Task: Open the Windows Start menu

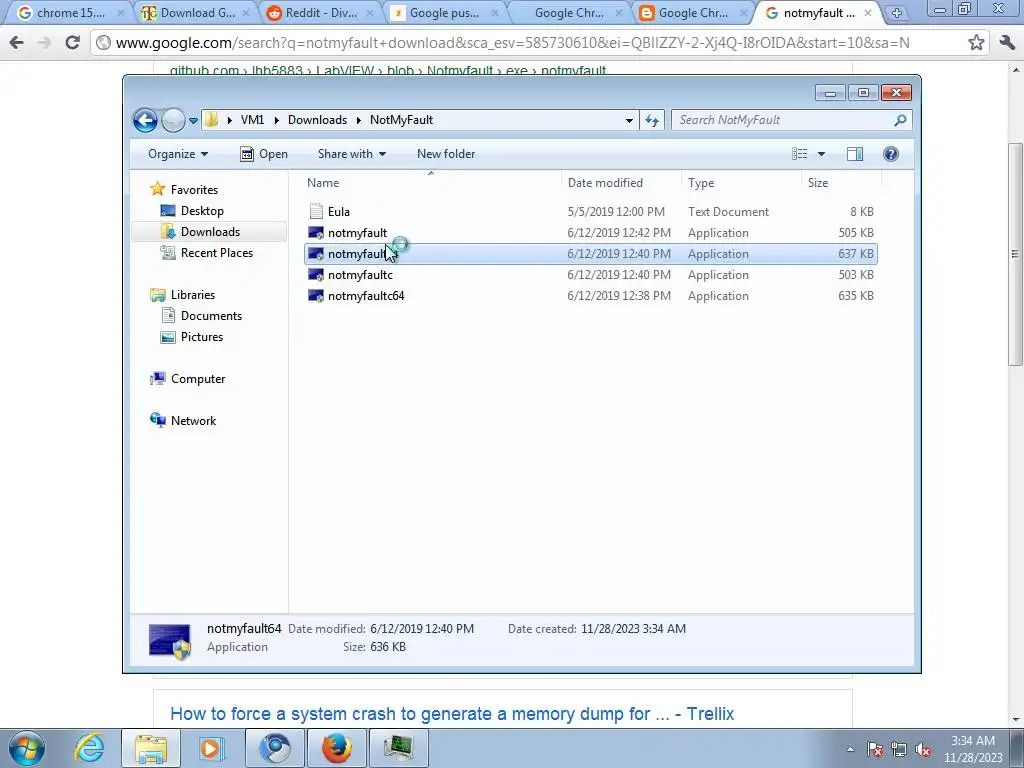Action: (27, 748)
